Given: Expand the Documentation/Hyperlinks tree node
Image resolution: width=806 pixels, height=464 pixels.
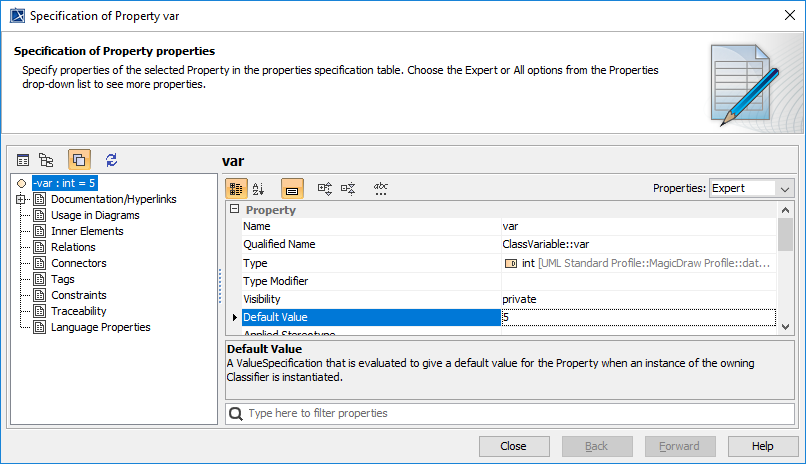Looking at the screenshot, I should [22, 199].
